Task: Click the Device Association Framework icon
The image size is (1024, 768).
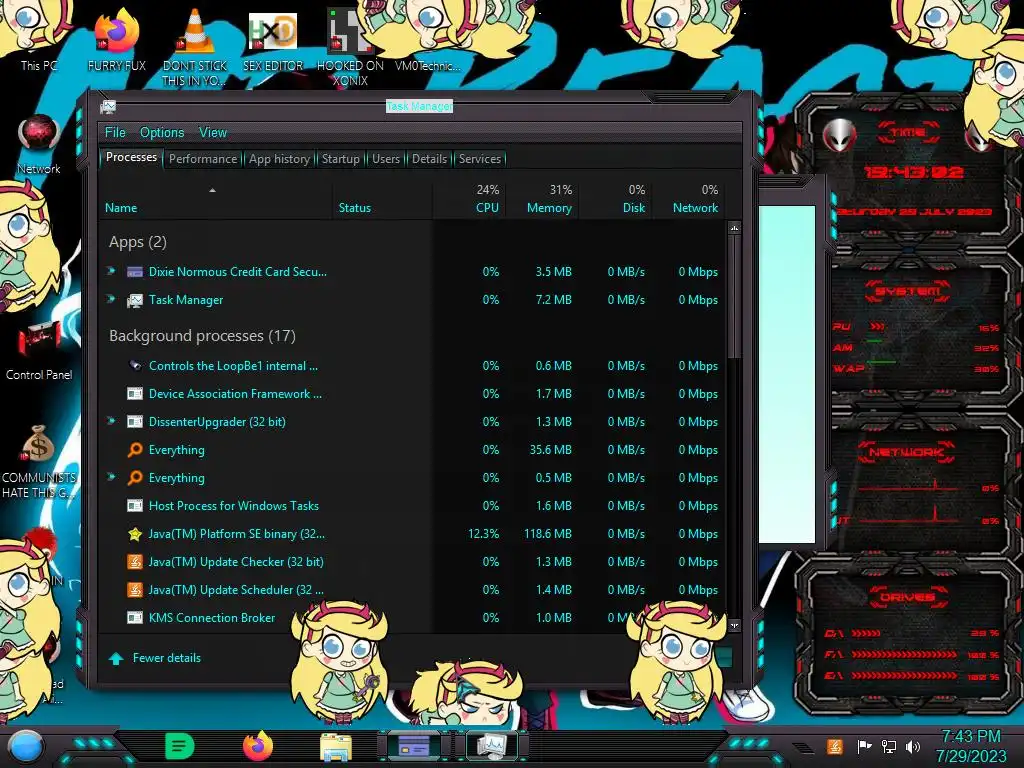Action: pyautogui.click(x=135, y=394)
